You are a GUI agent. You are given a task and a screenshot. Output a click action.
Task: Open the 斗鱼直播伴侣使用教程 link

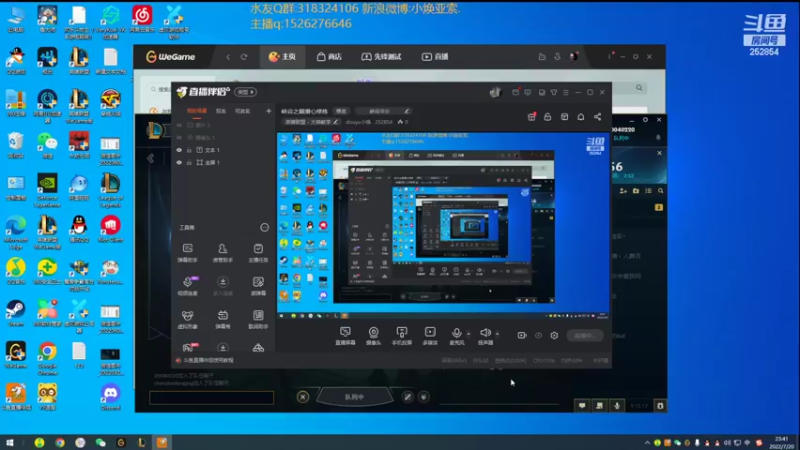coord(208,360)
